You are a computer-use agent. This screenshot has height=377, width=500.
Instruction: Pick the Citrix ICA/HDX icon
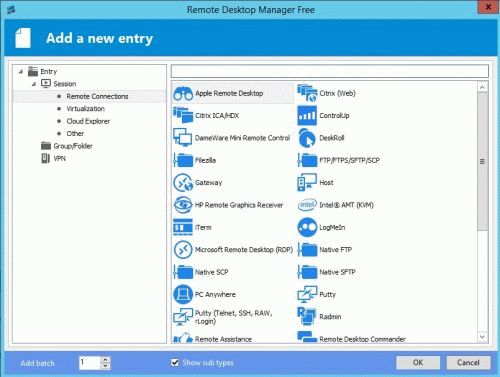click(183, 115)
